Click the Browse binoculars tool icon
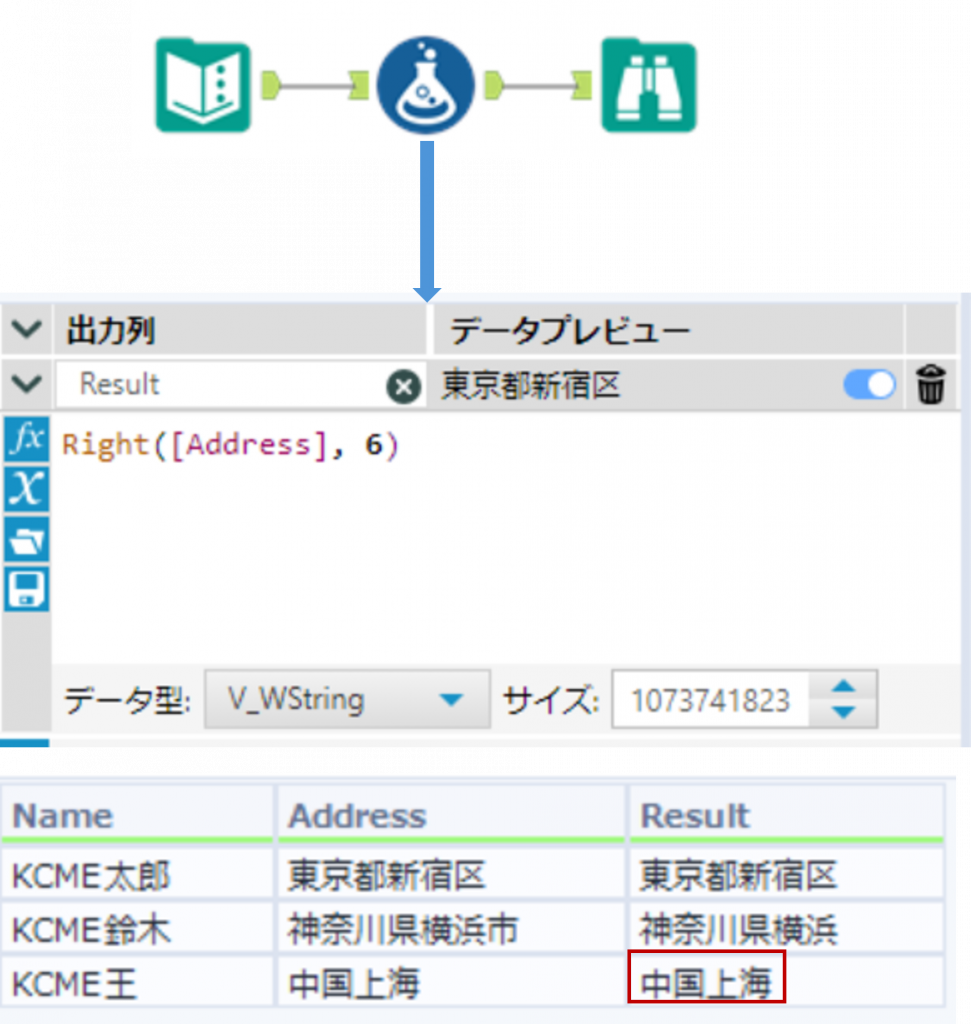 pos(648,86)
